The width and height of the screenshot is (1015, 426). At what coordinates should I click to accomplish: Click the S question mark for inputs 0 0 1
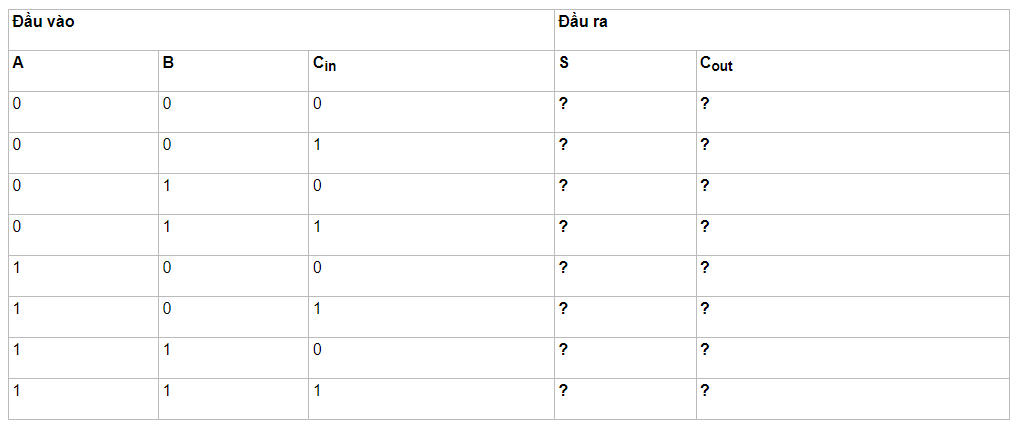point(563,144)
